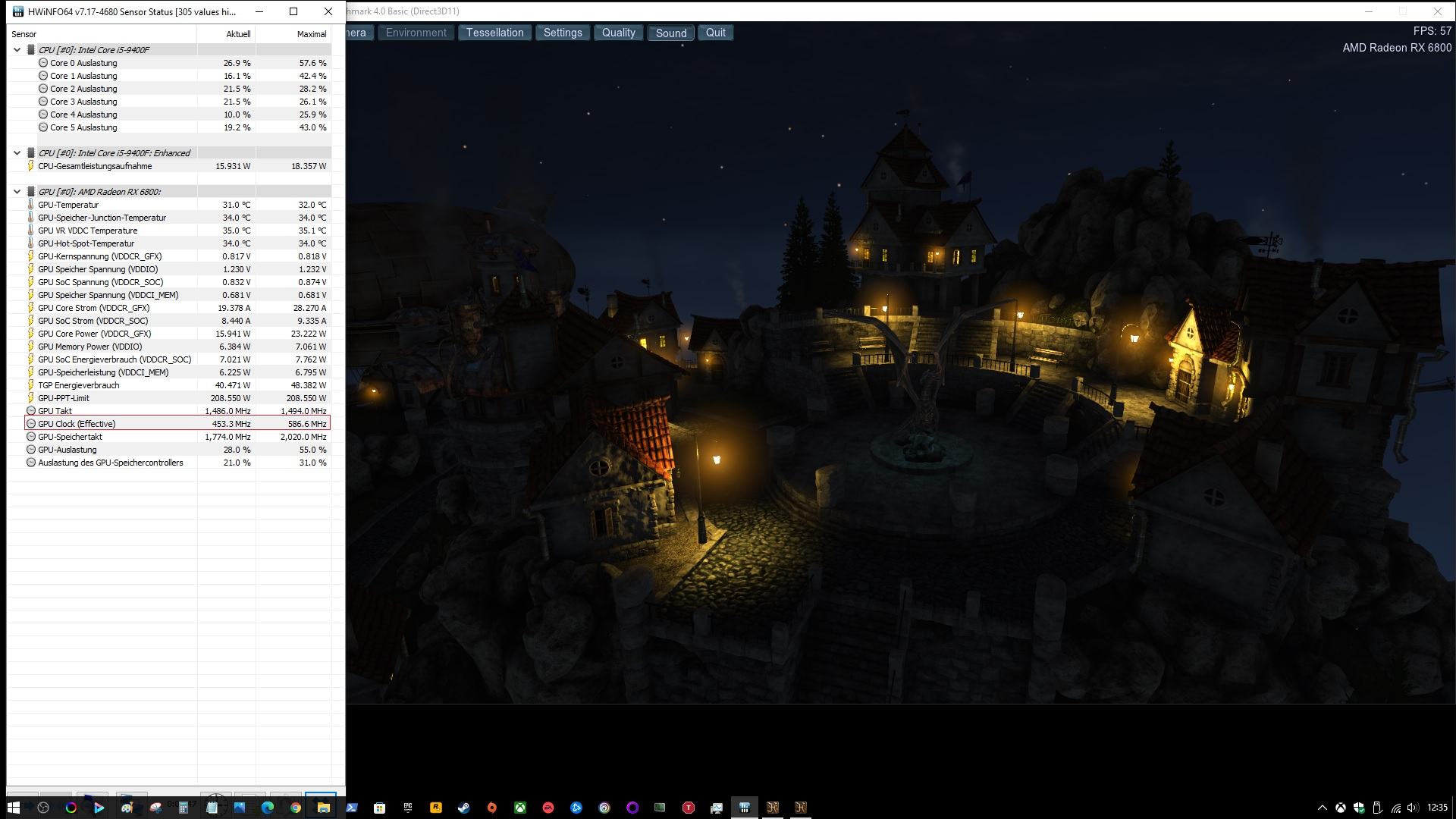Collapse the CPU Intel Core i5-9400F sensor group
This screenshot has height=819, width=1456.
coord(17,50)
